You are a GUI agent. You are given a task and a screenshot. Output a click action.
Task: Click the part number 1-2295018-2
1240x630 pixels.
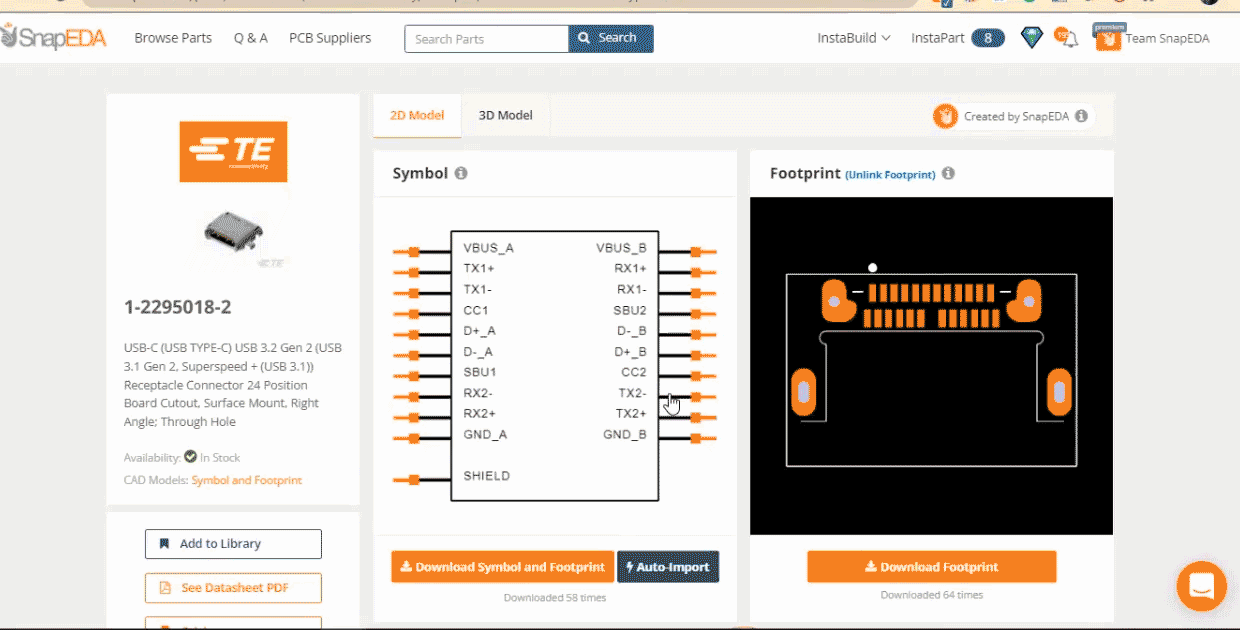(178, 307)
